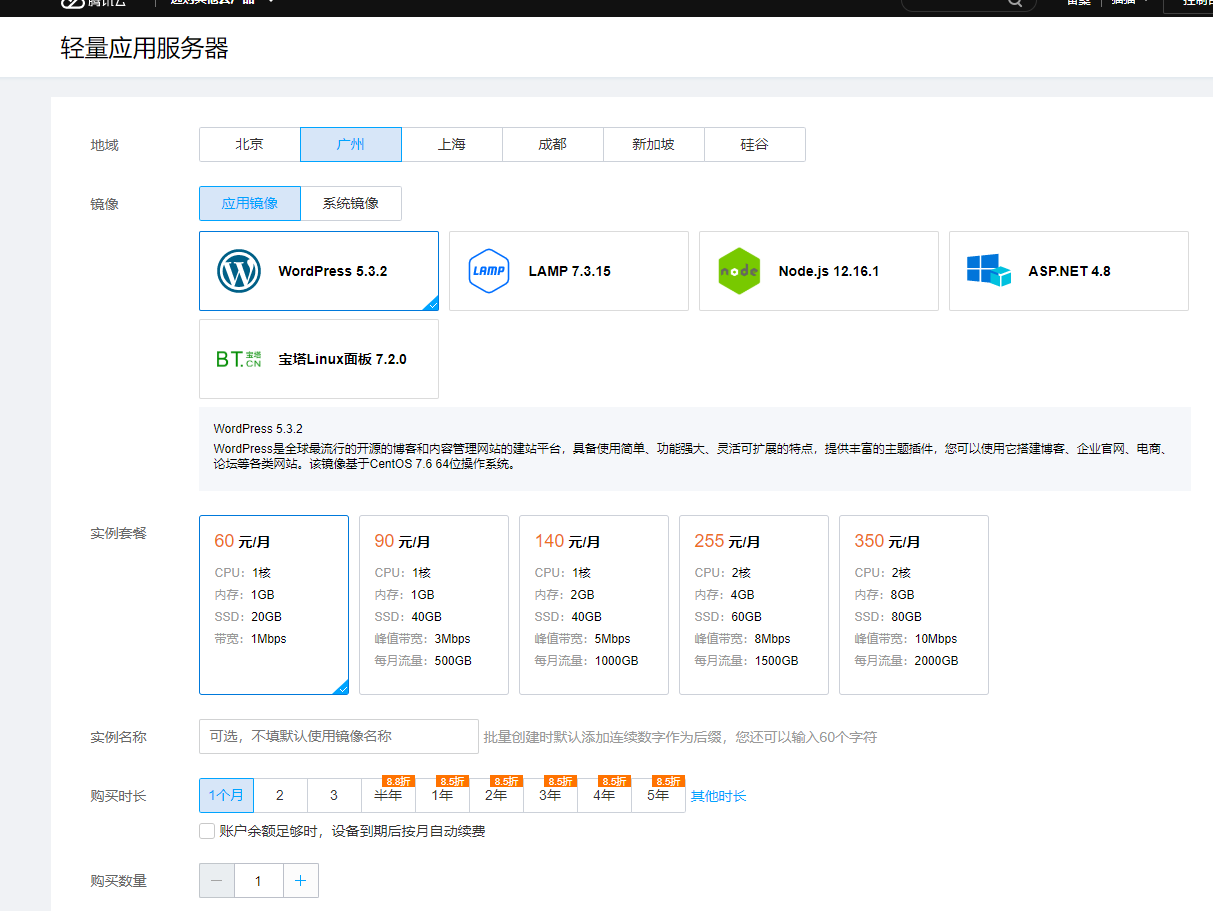
Task: Choose 北京 as the region
Action: coord(250,144)
